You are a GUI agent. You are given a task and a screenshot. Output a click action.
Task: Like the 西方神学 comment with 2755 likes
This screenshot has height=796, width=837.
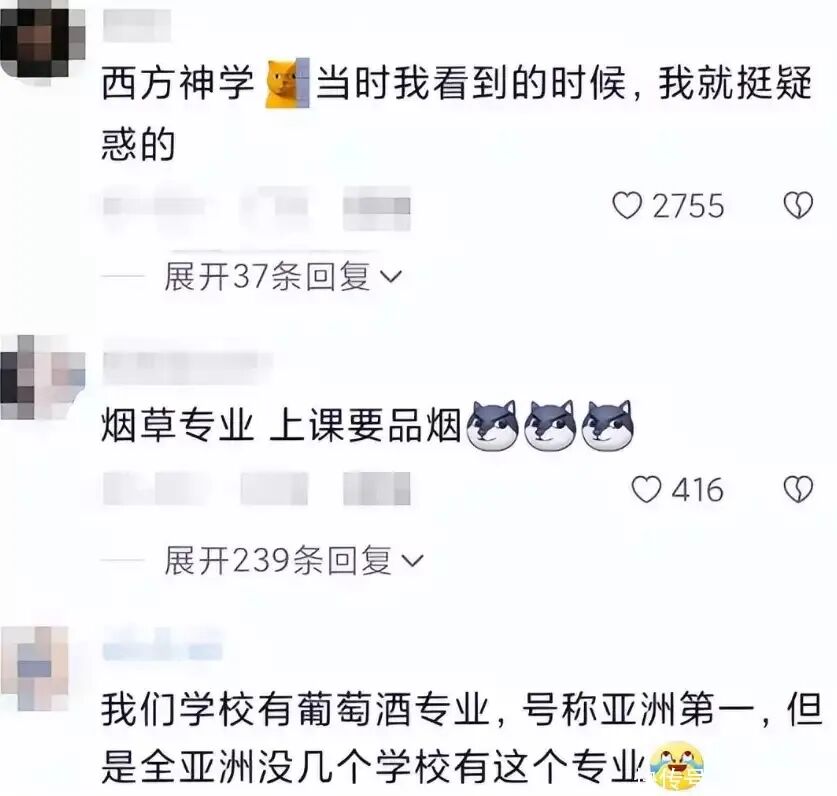point(627,206)
